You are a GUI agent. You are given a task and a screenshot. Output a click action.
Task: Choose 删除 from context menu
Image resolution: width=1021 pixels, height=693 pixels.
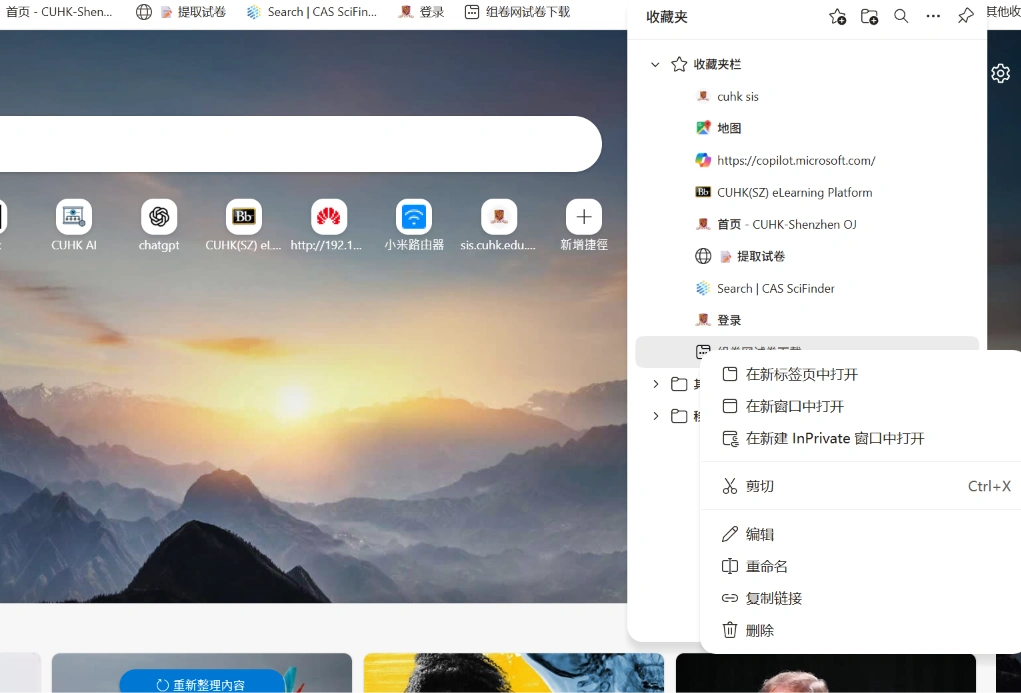tap(861, 630)
